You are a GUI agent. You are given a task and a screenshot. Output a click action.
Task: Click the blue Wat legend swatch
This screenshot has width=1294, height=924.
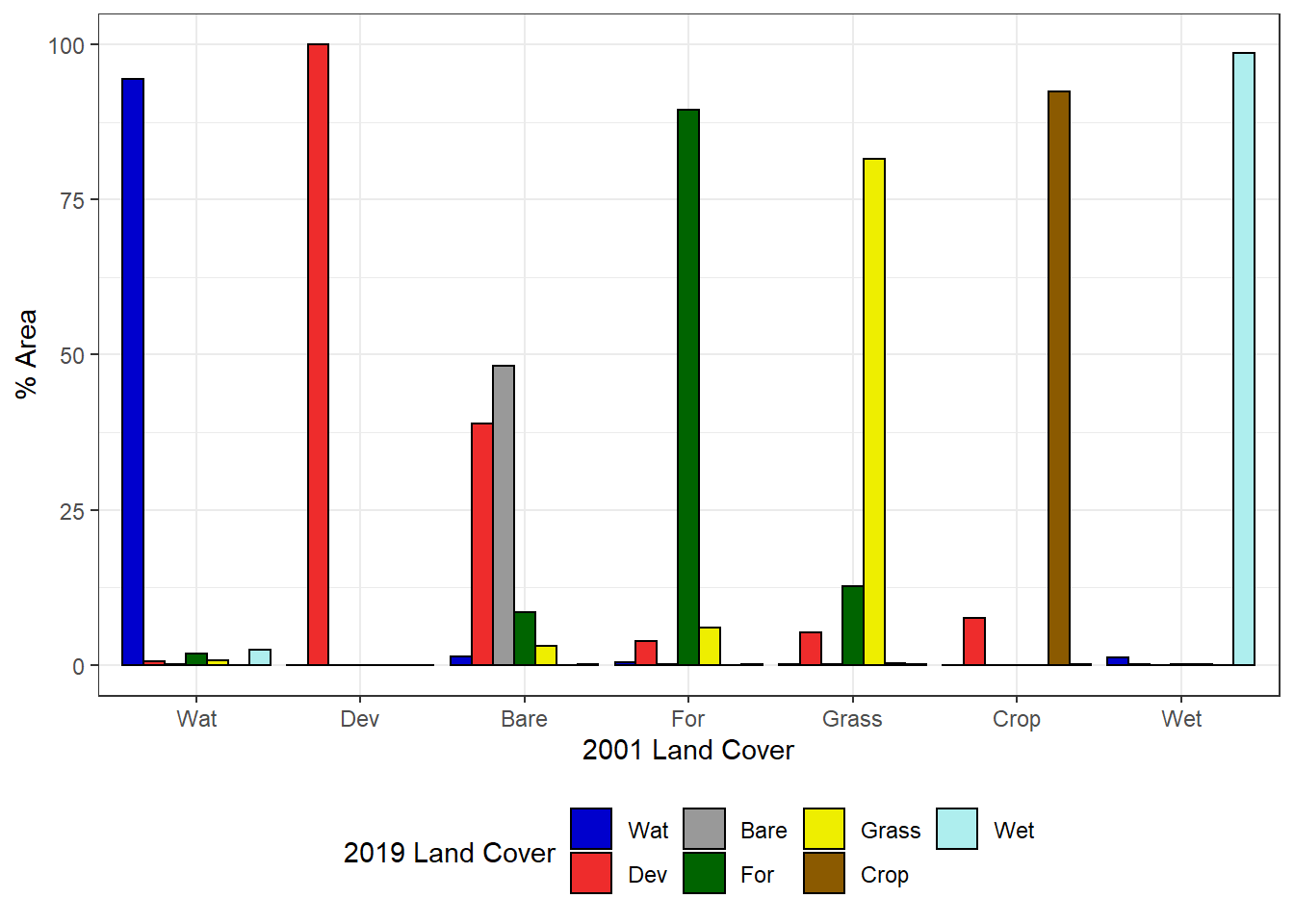coord(590,829)
